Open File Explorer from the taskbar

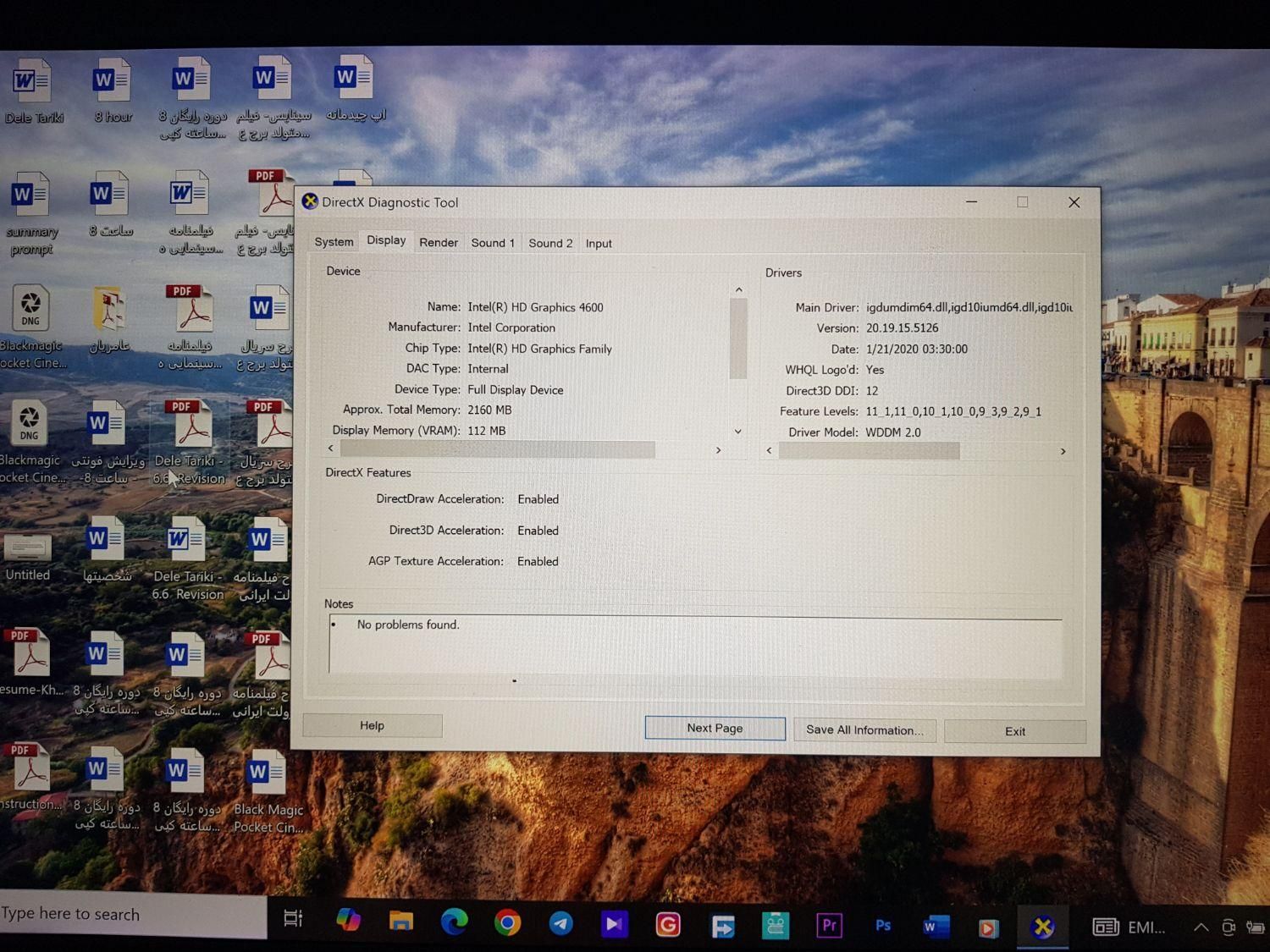click(x=400, y=922)
